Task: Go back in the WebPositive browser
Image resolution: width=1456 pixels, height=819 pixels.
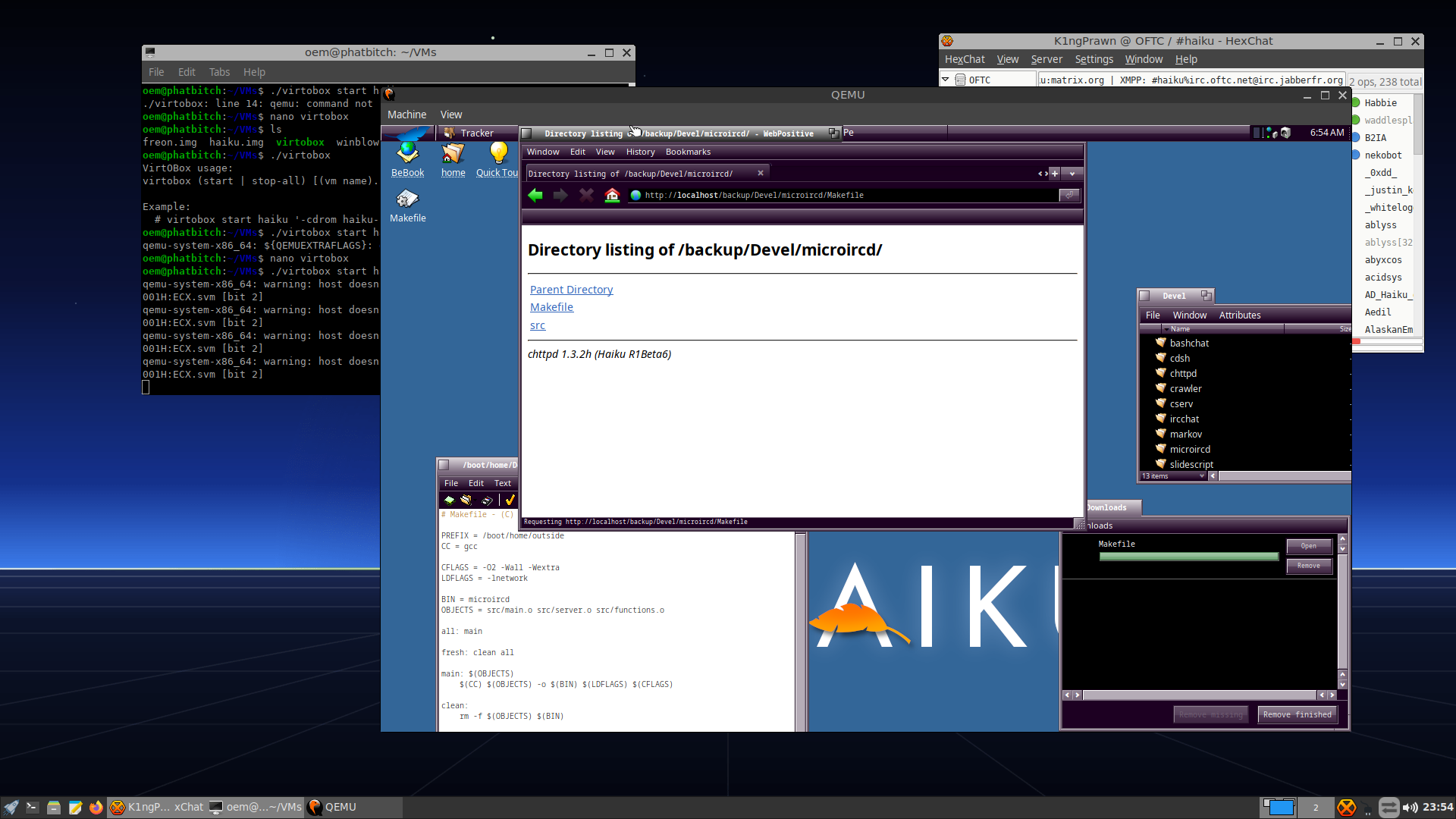Action: pyautogui.click(x=535, y=196)
